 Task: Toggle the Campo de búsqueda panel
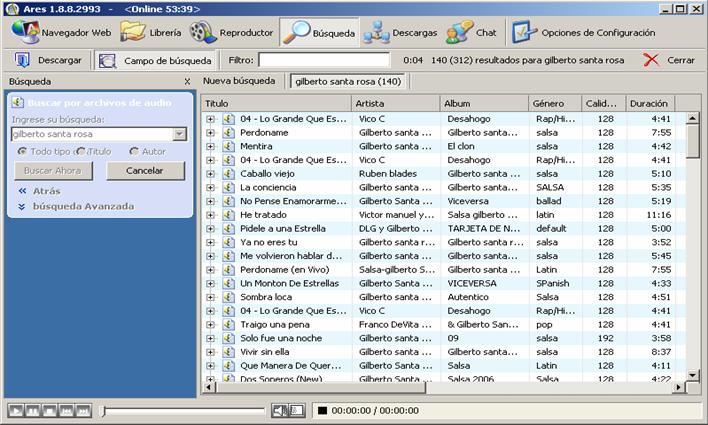[155, 60]
